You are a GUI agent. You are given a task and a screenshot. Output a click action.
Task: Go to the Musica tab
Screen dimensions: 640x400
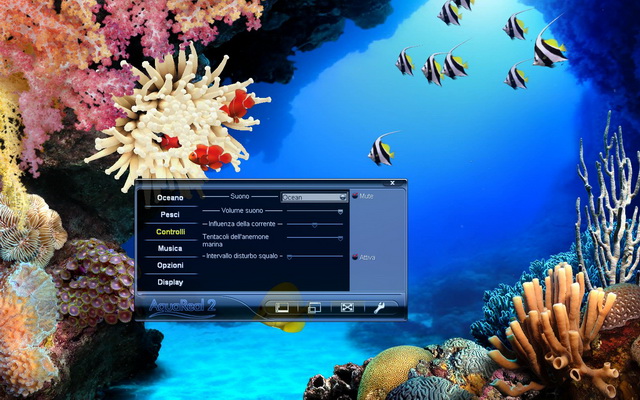(x=170, y=248)
